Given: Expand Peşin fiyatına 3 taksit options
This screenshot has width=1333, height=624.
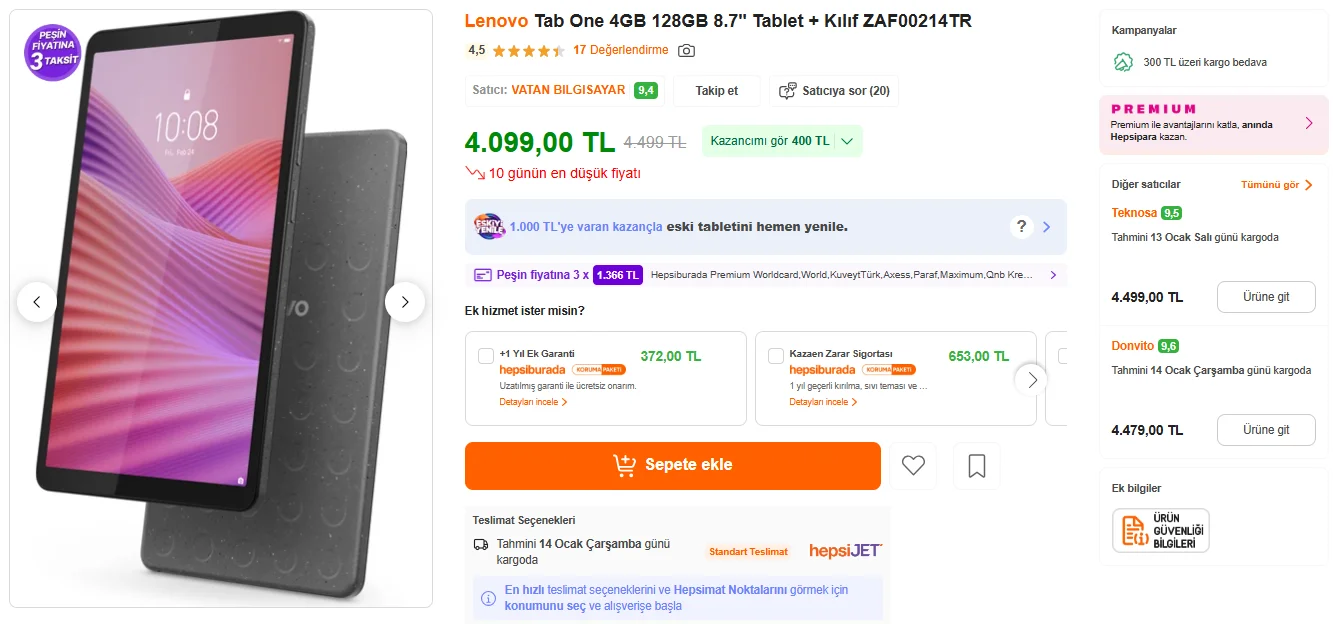Looking at the screenshot, I should [1053, 275].
